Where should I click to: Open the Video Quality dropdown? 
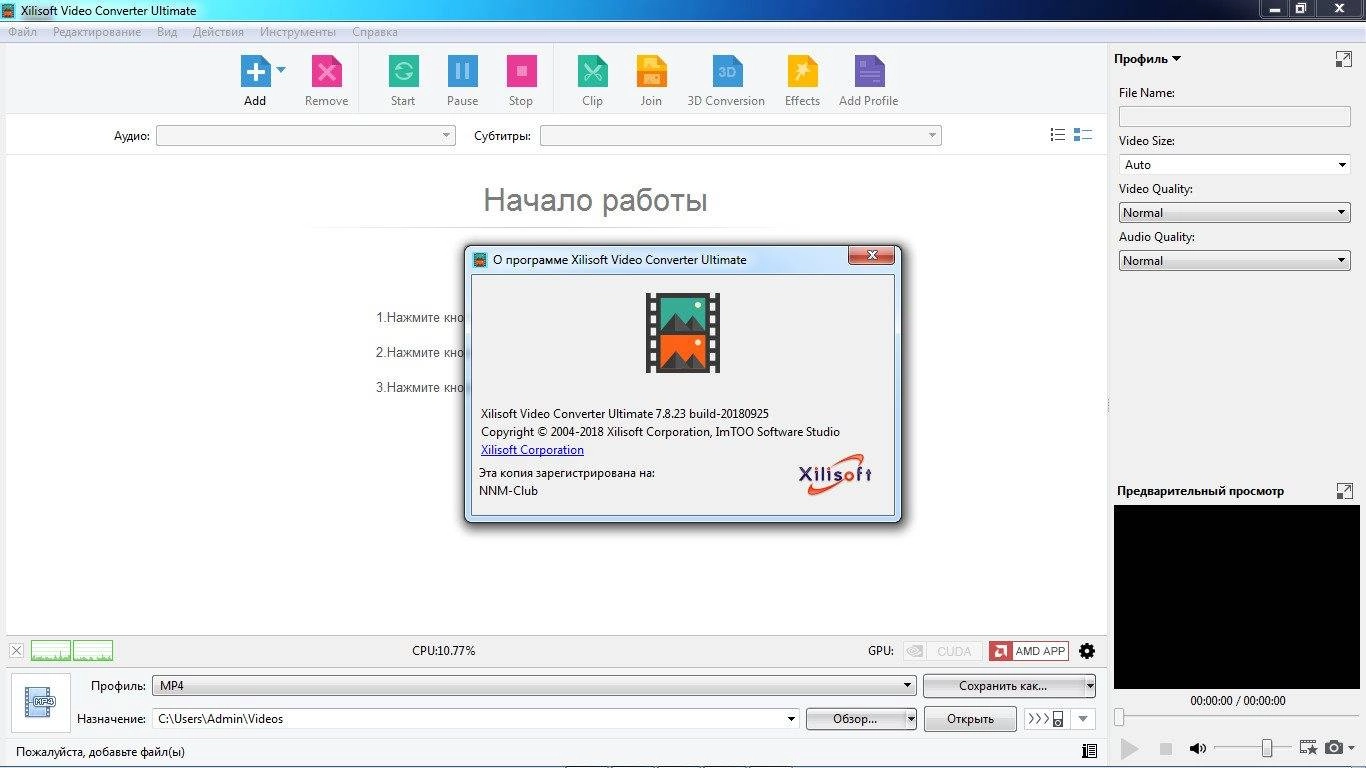point(1235,213)
